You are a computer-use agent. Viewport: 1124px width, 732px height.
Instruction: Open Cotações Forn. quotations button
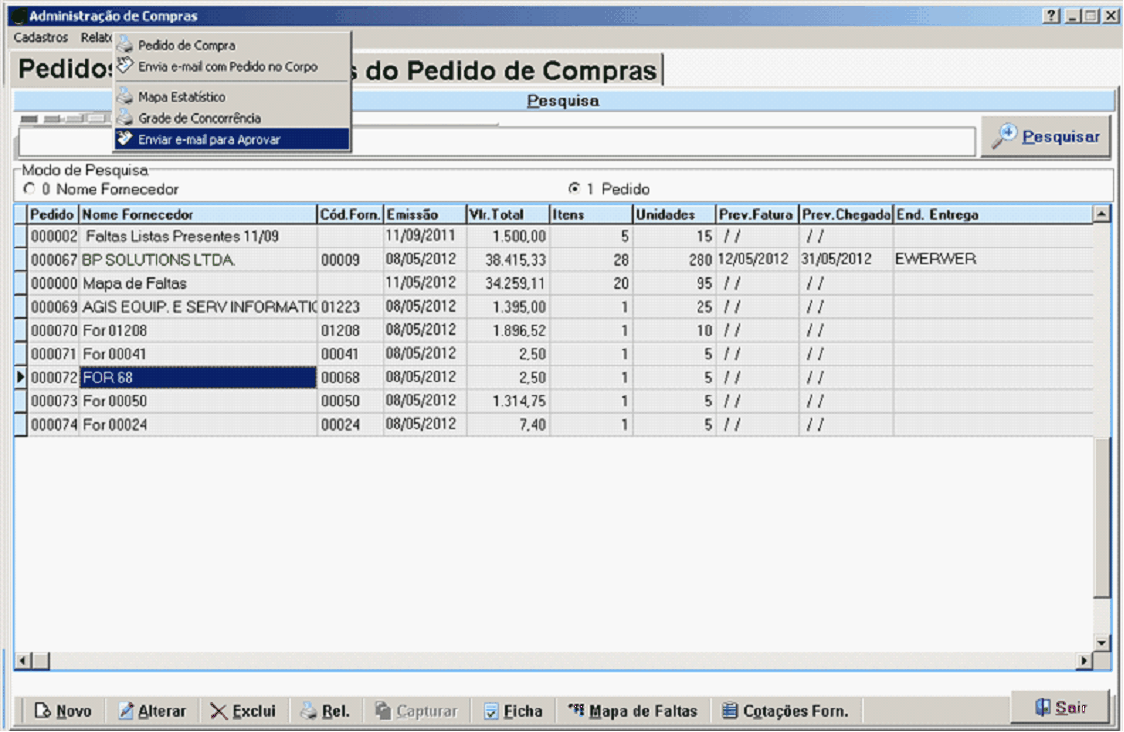click(x=785, y=711)
